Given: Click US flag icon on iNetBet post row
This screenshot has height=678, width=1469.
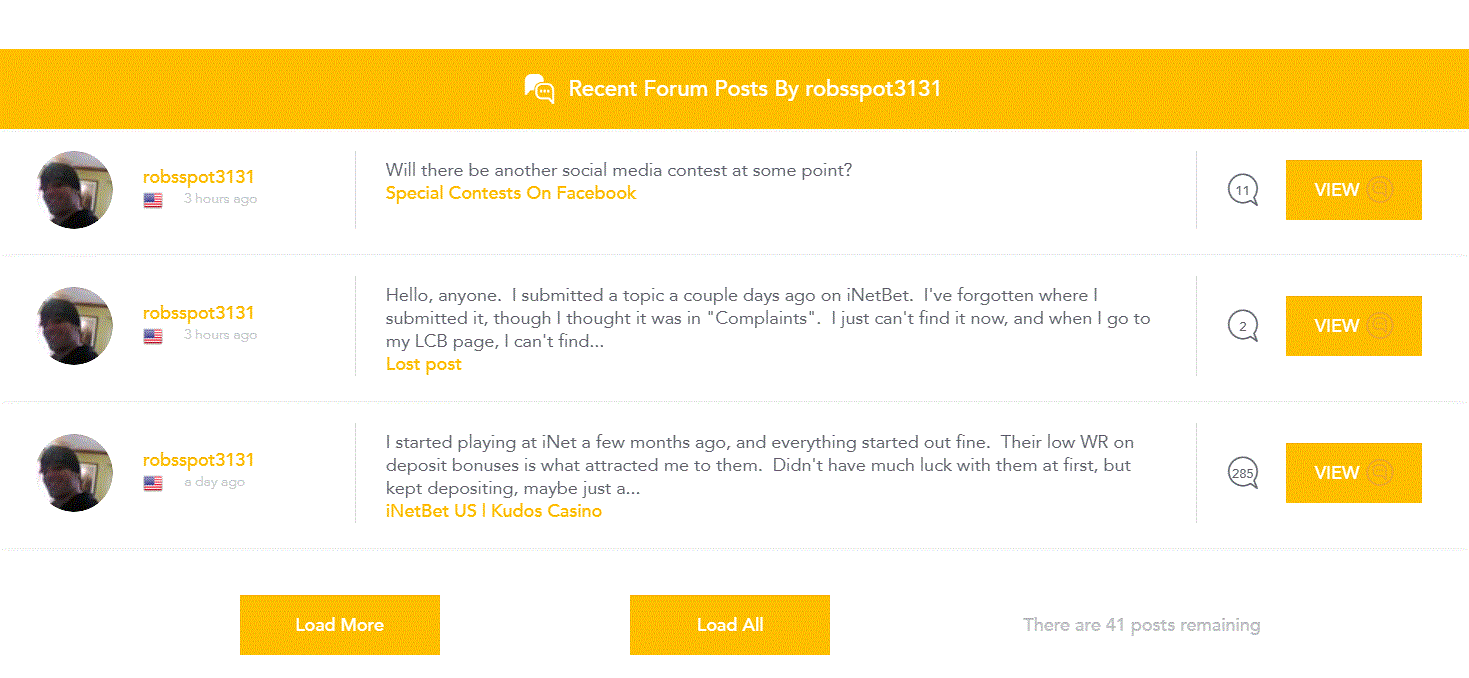Looking at the screenshot, I should (x=153, y=483).
